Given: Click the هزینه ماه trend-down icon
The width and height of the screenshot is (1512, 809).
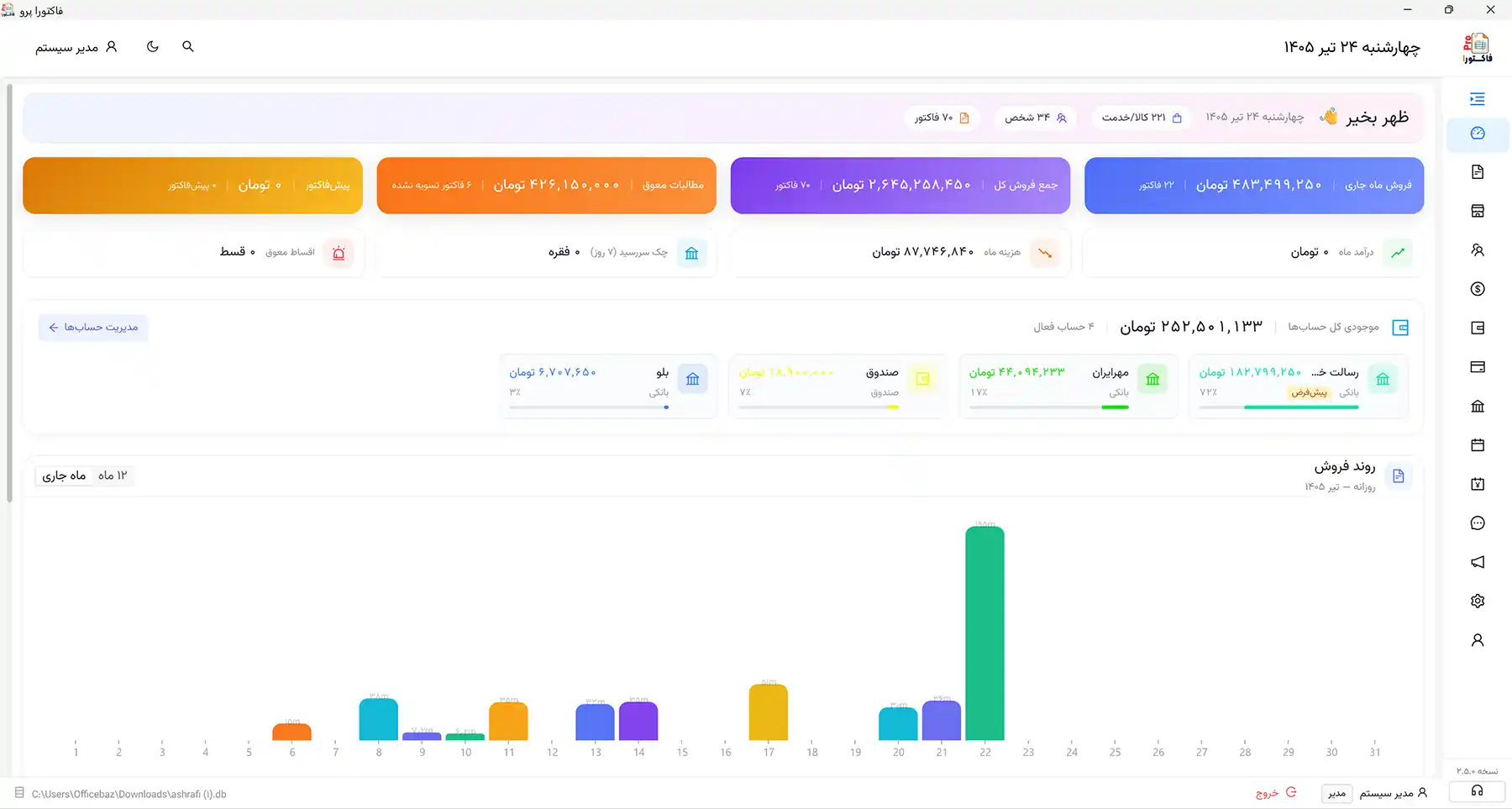Looking at the screenshot, I should click(x=1044, y=252).
